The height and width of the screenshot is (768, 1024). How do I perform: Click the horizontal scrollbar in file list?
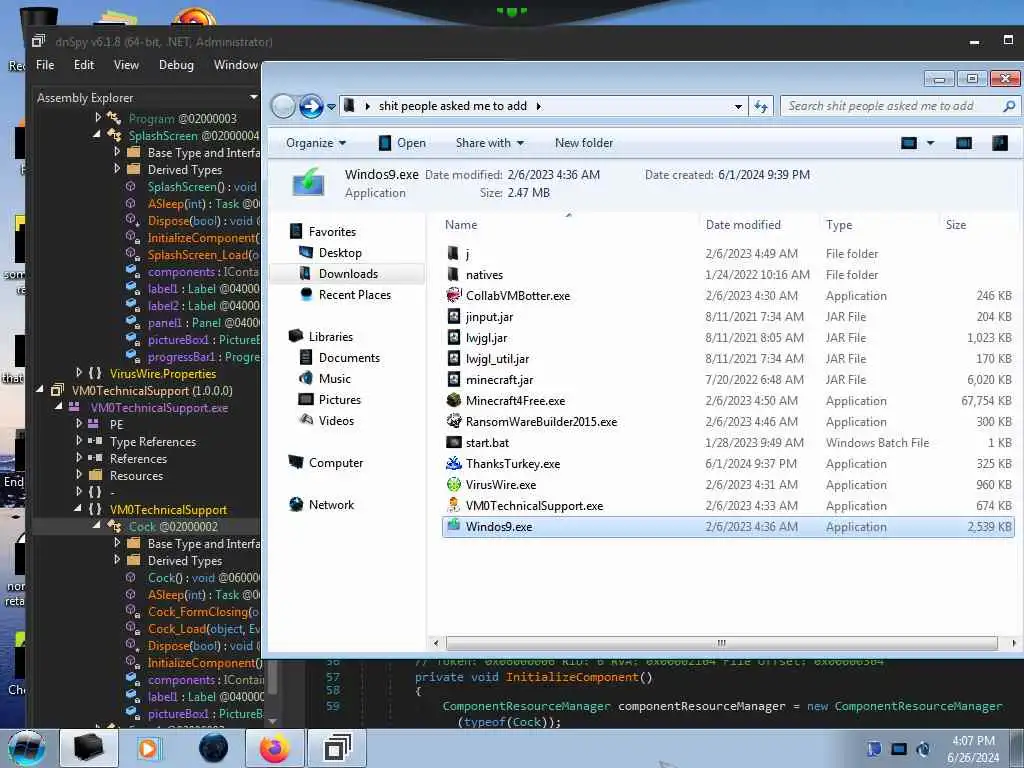pos(722,643)
